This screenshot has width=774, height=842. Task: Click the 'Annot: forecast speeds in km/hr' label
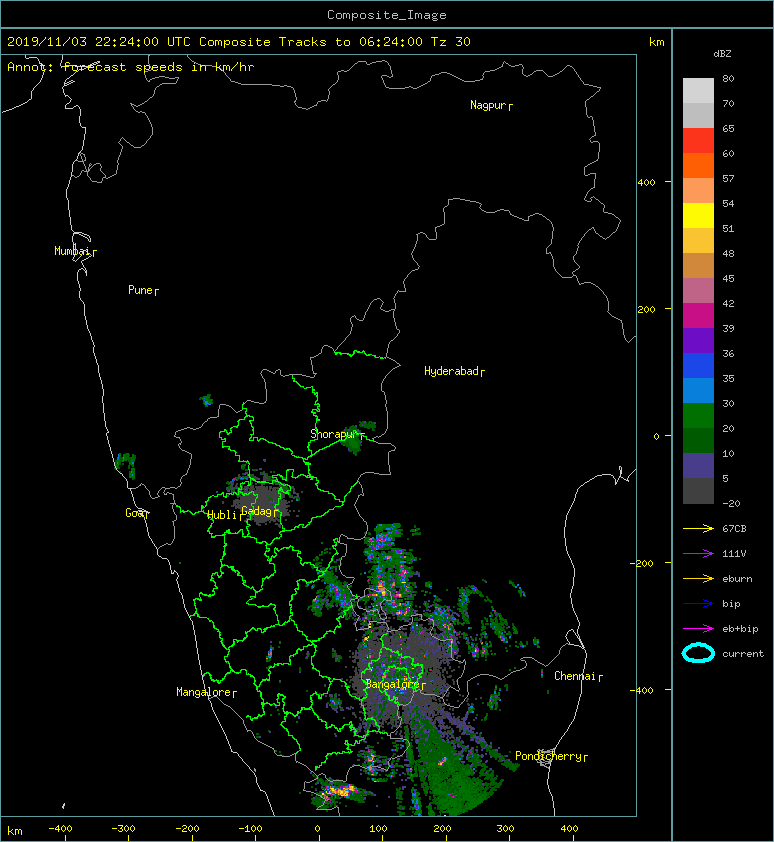point(131,67)
